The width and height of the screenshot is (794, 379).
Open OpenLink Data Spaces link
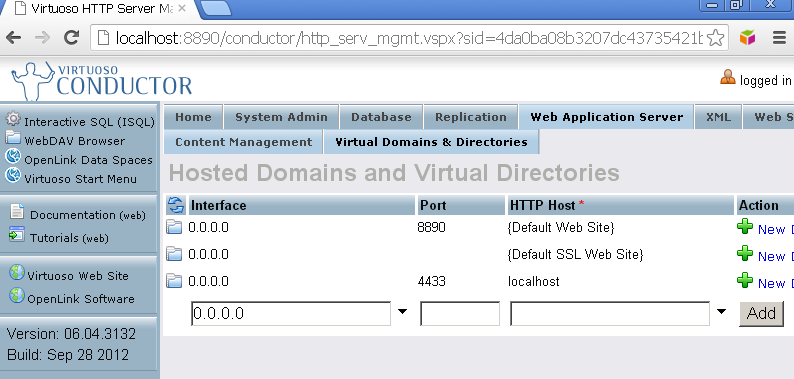tap(88, 160)
